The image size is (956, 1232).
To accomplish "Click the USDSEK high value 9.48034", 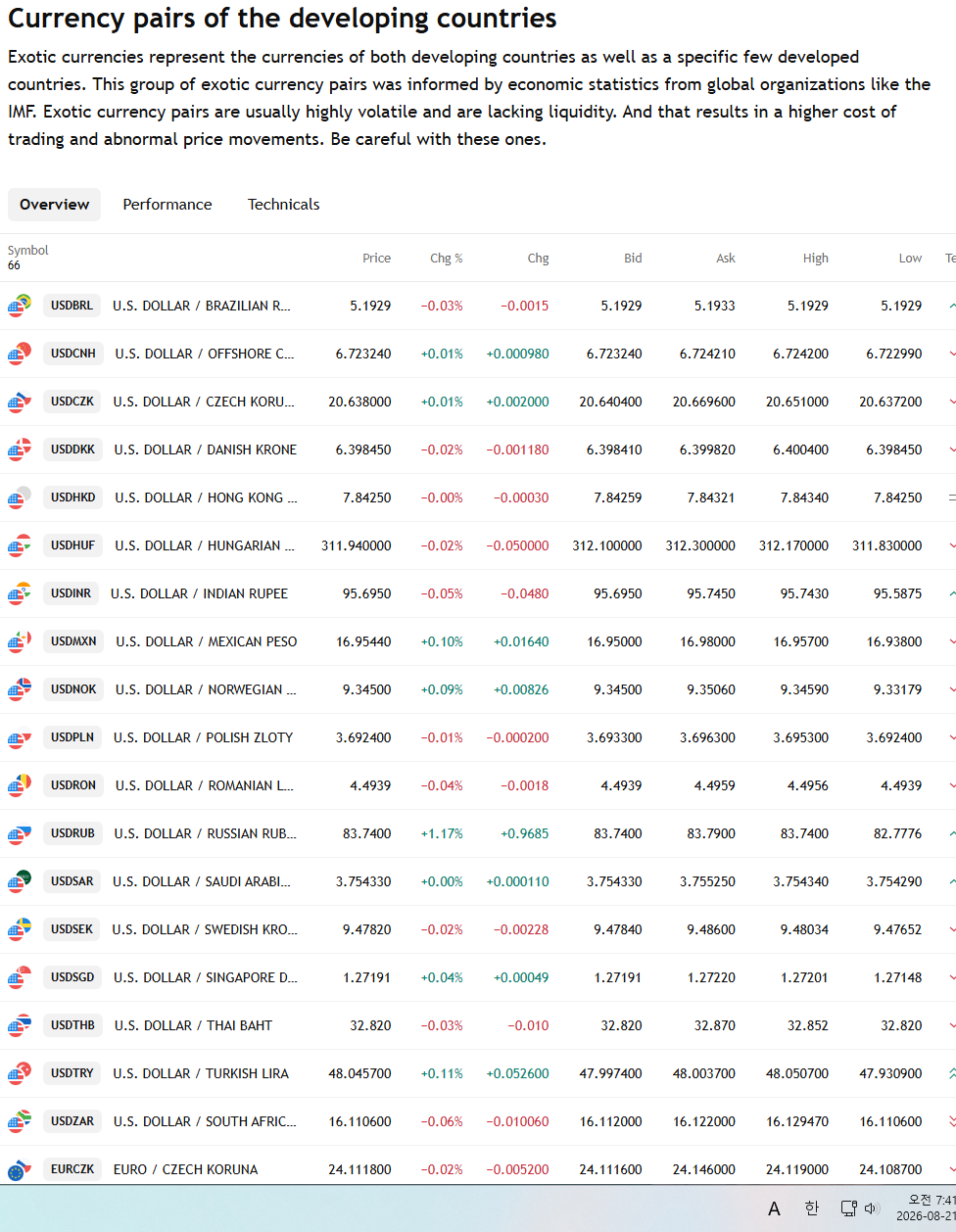I will (804, 929).
